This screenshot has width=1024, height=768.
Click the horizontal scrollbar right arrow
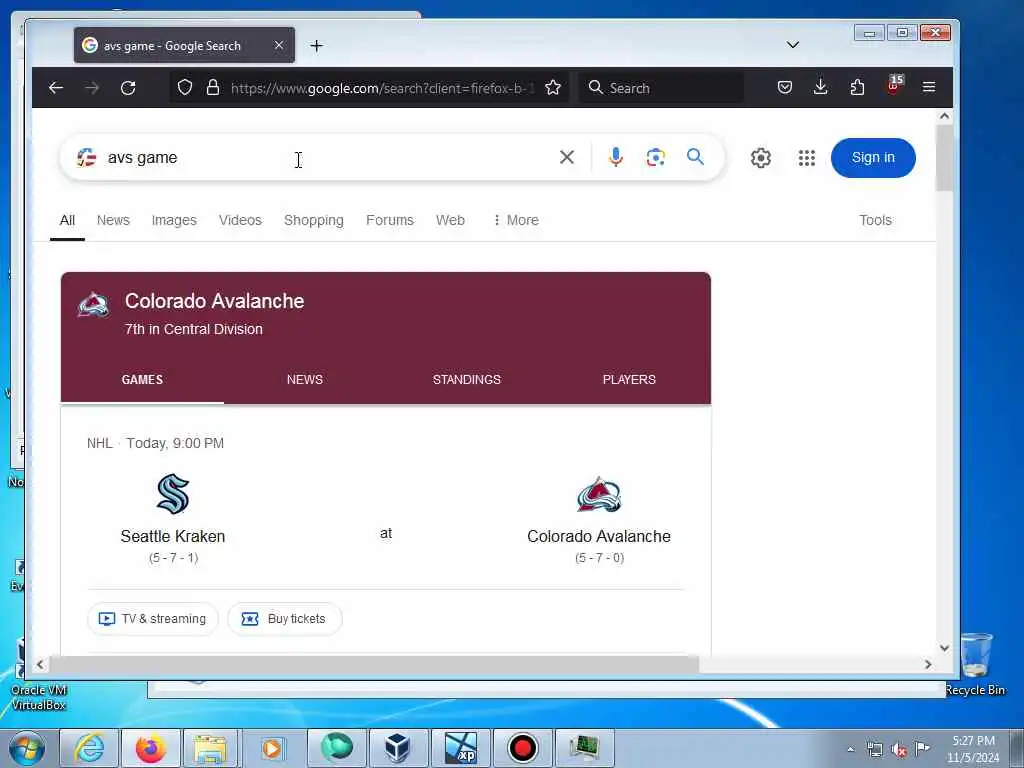(928, 664)
